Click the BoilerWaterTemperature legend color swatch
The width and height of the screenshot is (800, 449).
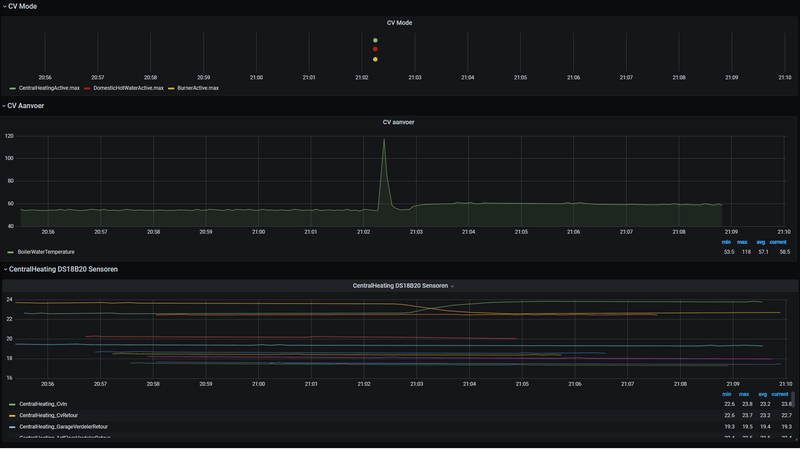[11, 252]
